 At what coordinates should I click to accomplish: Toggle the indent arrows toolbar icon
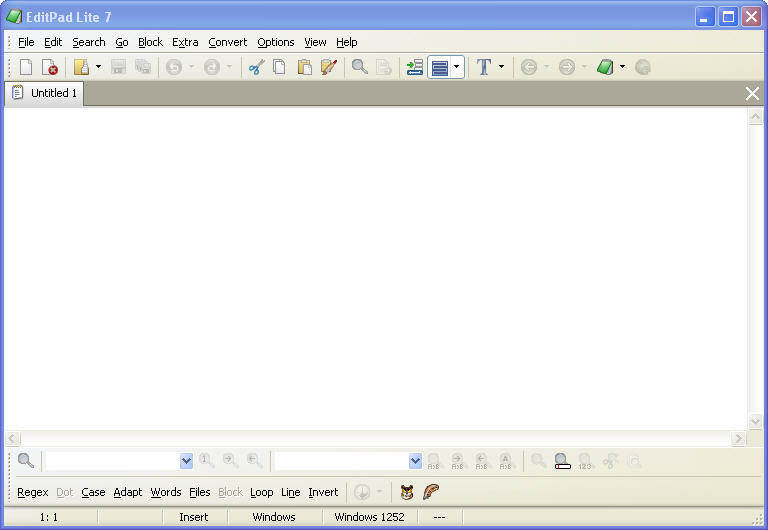415,67
